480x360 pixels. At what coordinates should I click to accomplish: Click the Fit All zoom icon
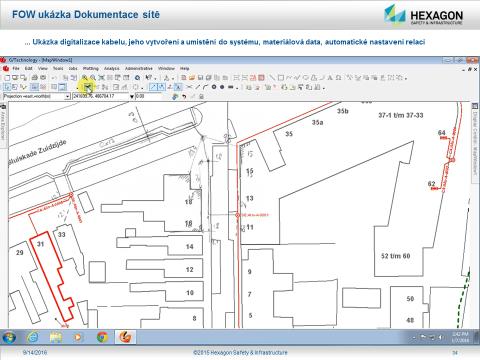point(101,78)
